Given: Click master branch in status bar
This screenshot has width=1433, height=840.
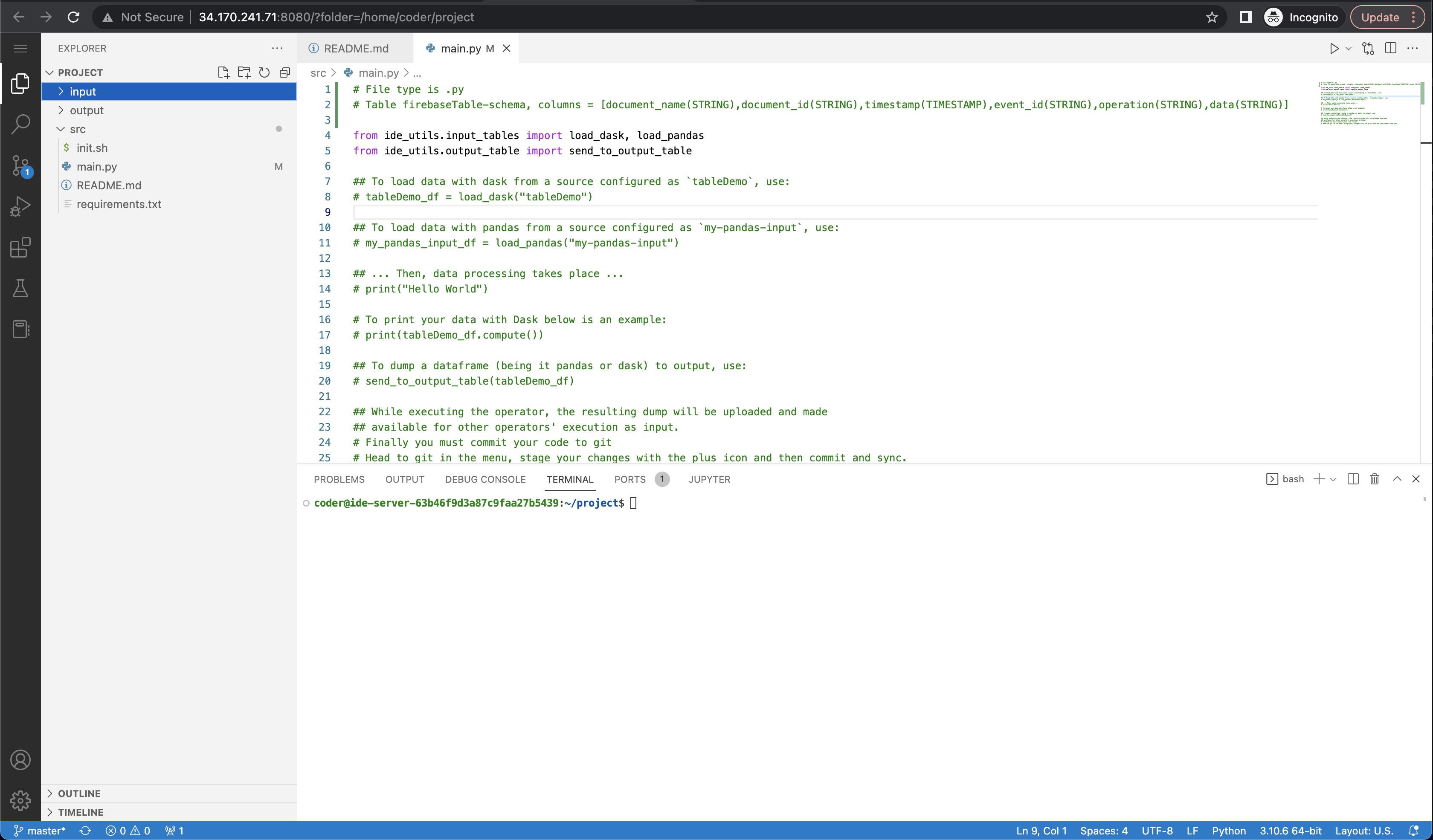Looking at the screenshot, I should (40, 830).
